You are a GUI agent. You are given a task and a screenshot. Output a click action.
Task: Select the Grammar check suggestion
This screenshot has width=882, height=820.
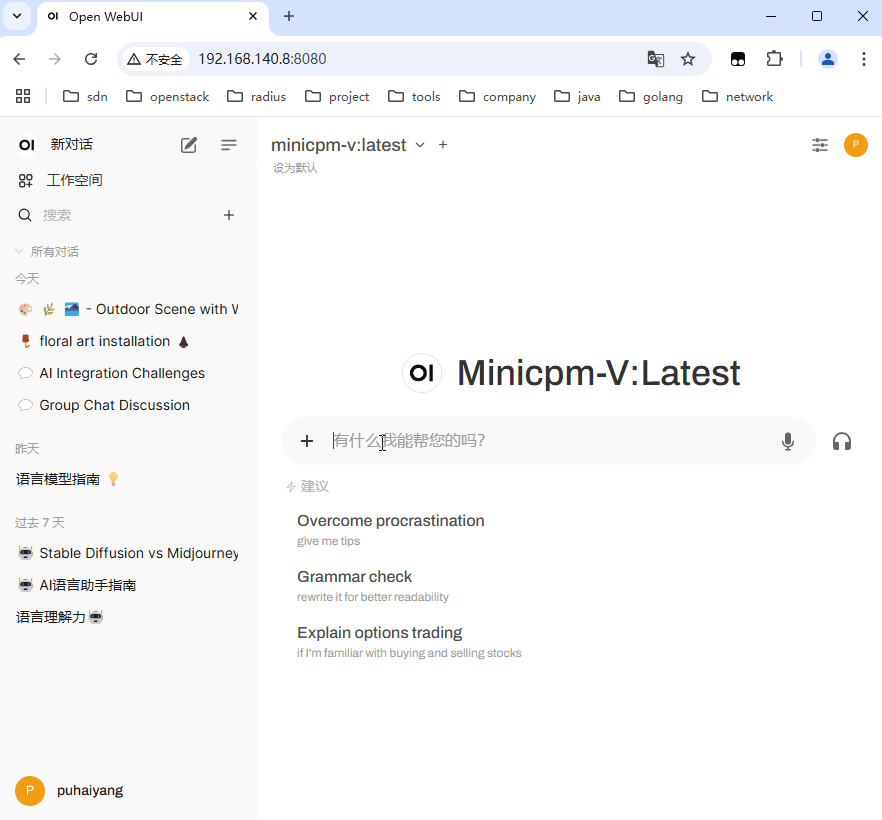tap(372, 586)
